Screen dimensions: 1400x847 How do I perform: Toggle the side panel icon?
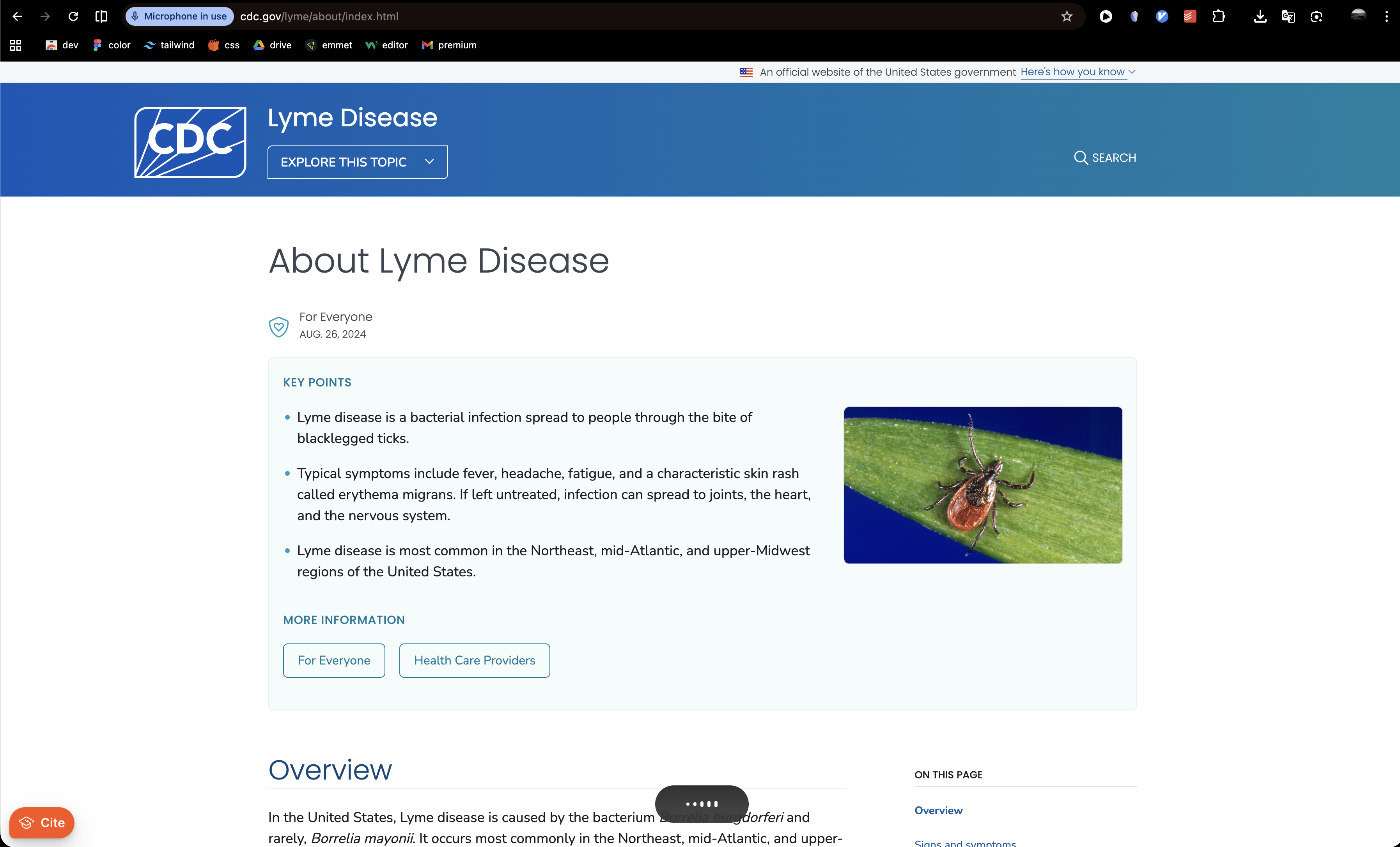tap(101, 16)
